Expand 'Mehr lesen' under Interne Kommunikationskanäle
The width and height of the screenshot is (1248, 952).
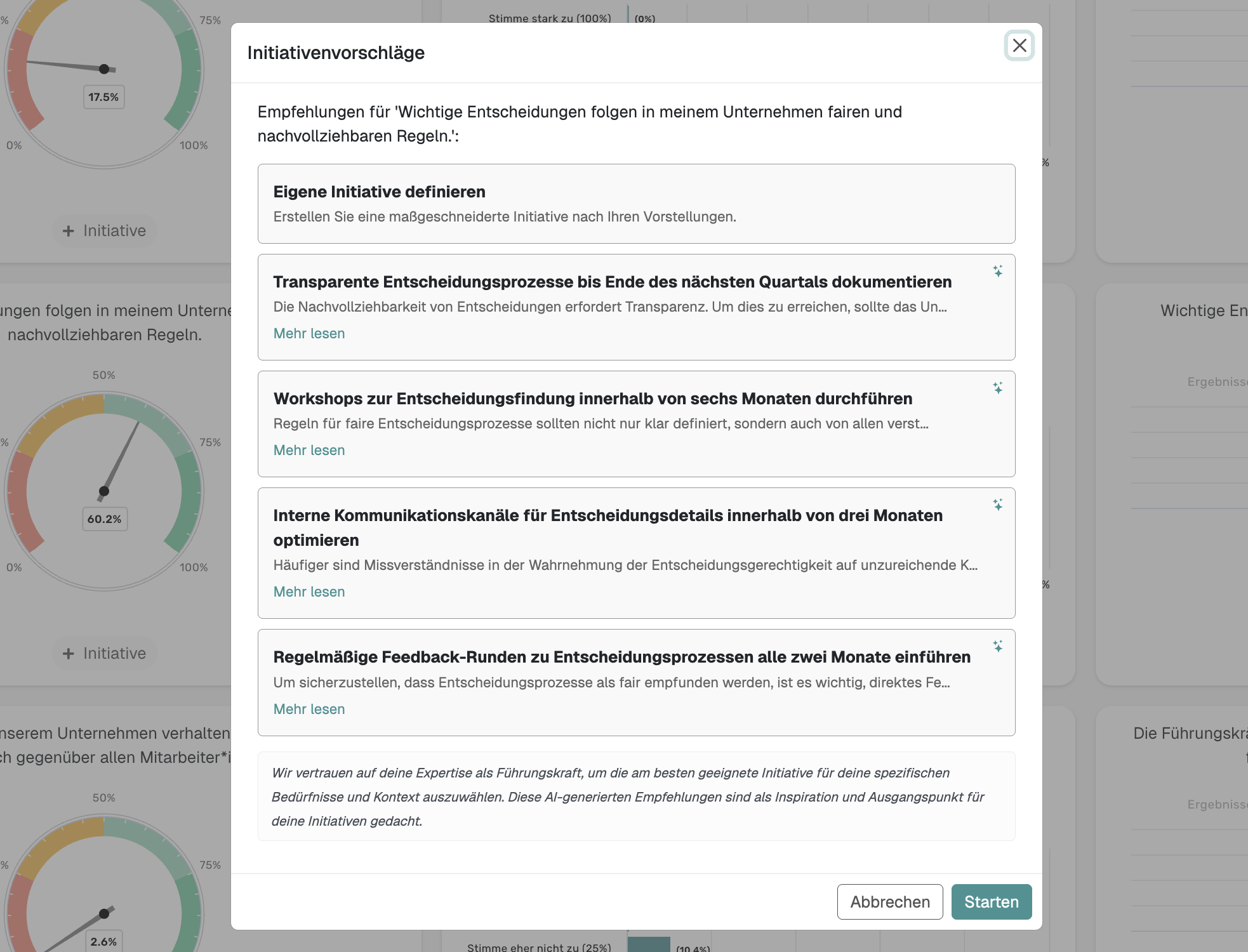point(309,592)
